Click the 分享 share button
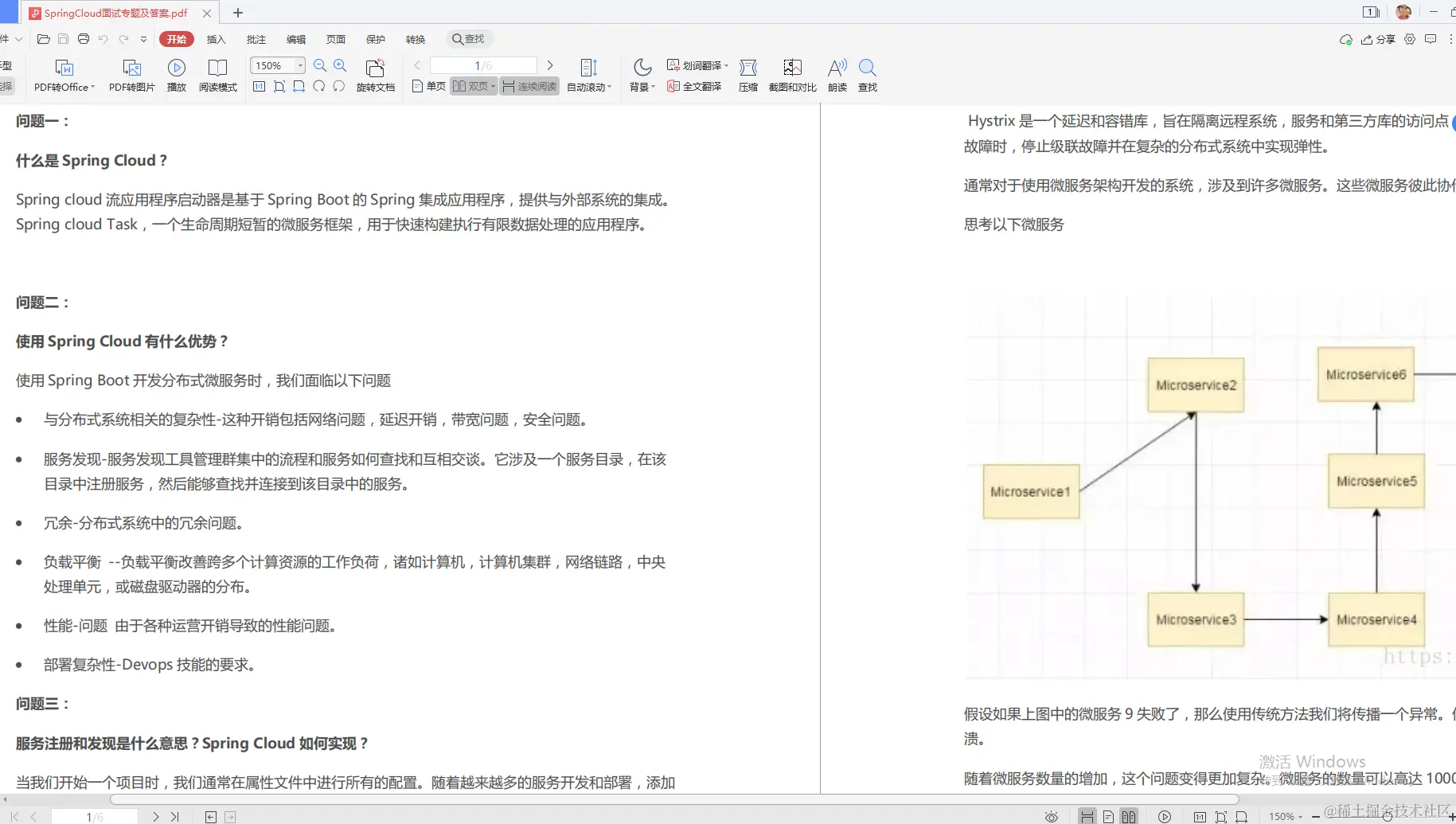The image size is (1456, 824). coord(1378,39)
